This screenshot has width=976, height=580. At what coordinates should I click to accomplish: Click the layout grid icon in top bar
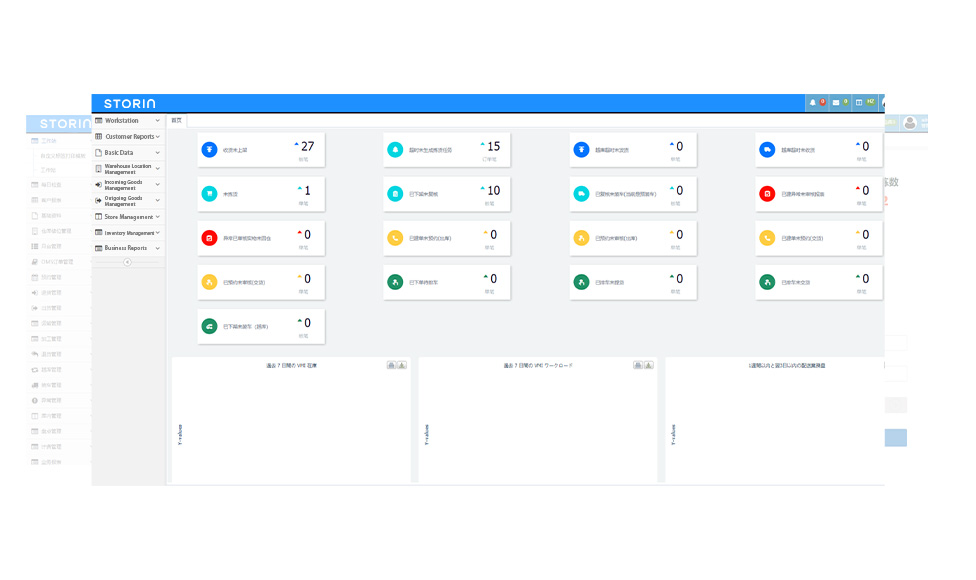pyautogui.click(x=859, y=103)
